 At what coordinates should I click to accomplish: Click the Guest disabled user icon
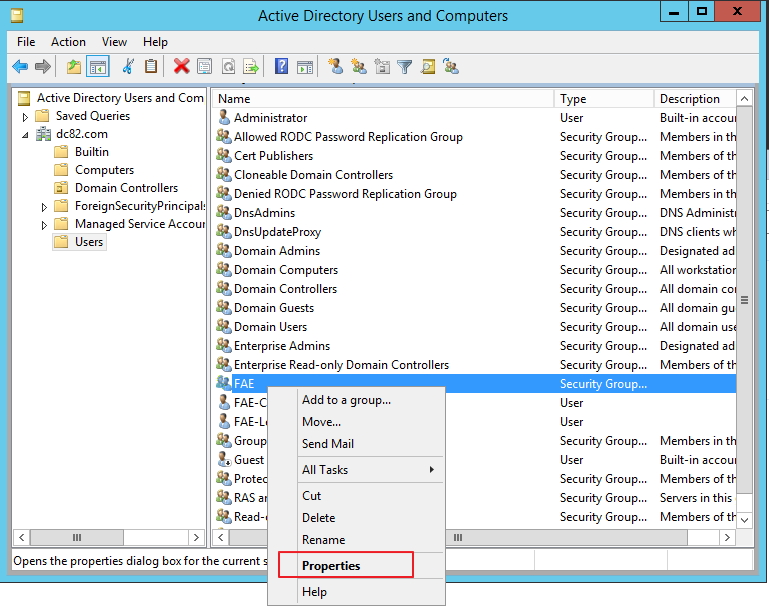(x=224, y=459)
